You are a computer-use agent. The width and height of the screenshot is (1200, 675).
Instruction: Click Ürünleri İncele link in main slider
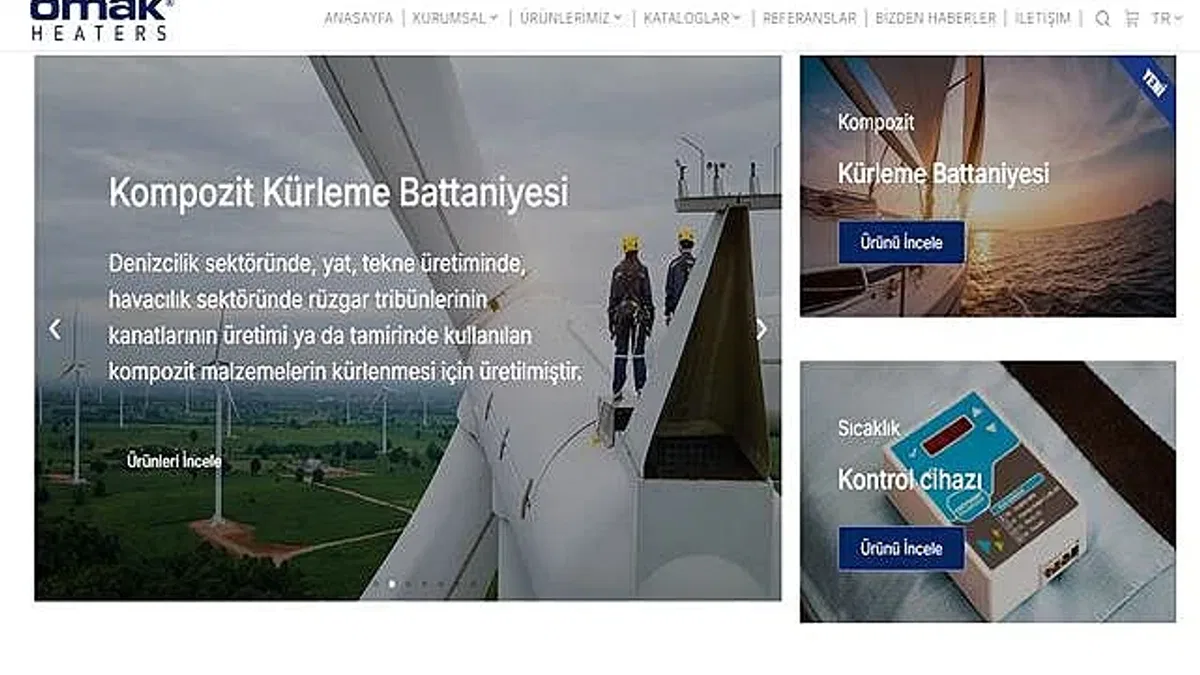point(174,462)
